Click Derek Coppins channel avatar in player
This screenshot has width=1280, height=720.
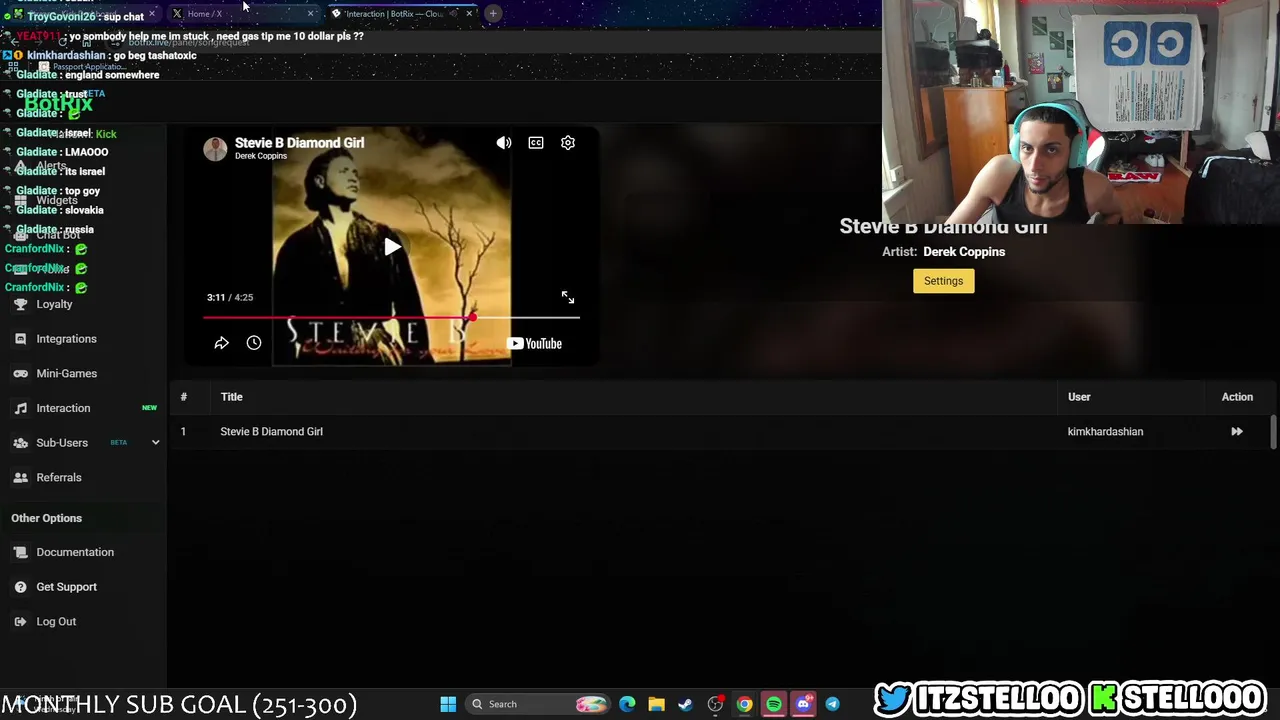[x=215, y=149]
